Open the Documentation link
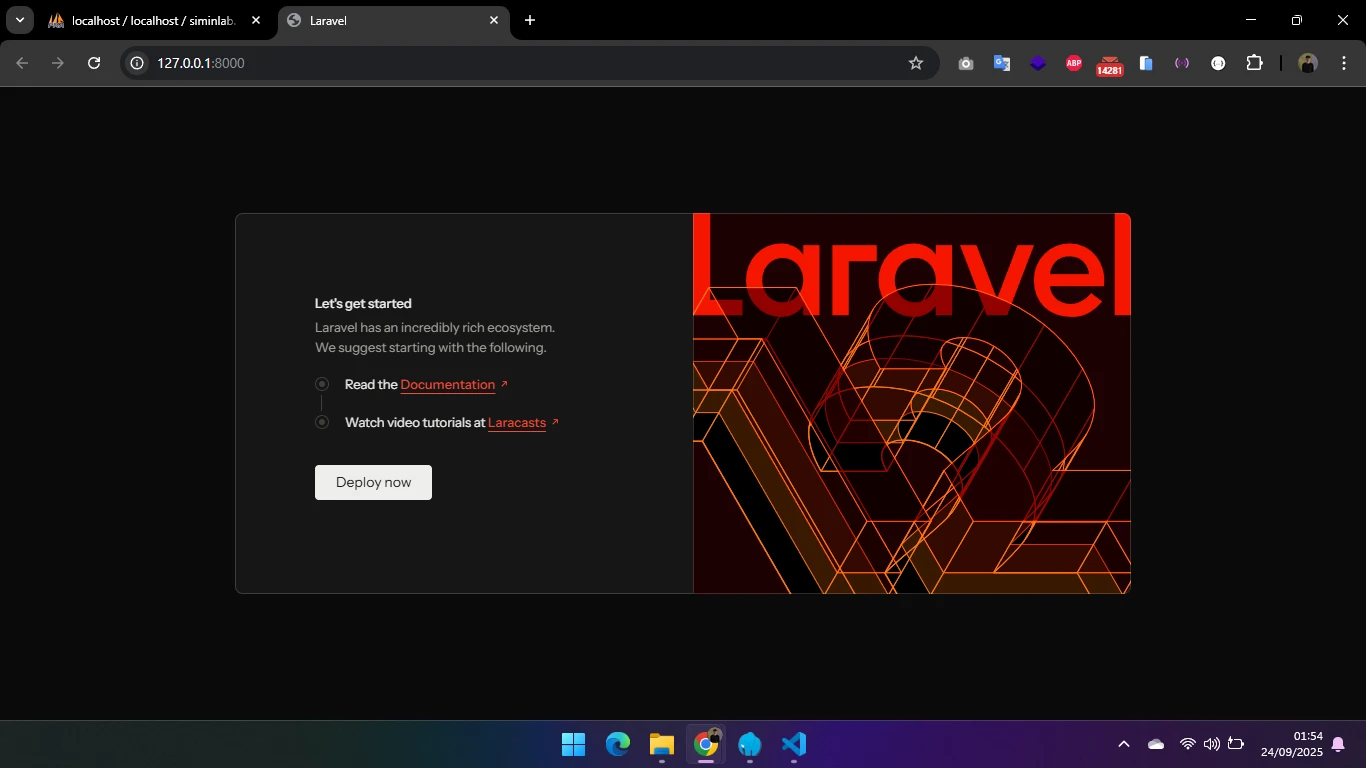The width and height of the screenshot is (1366, 768). (x=447, y=385)
